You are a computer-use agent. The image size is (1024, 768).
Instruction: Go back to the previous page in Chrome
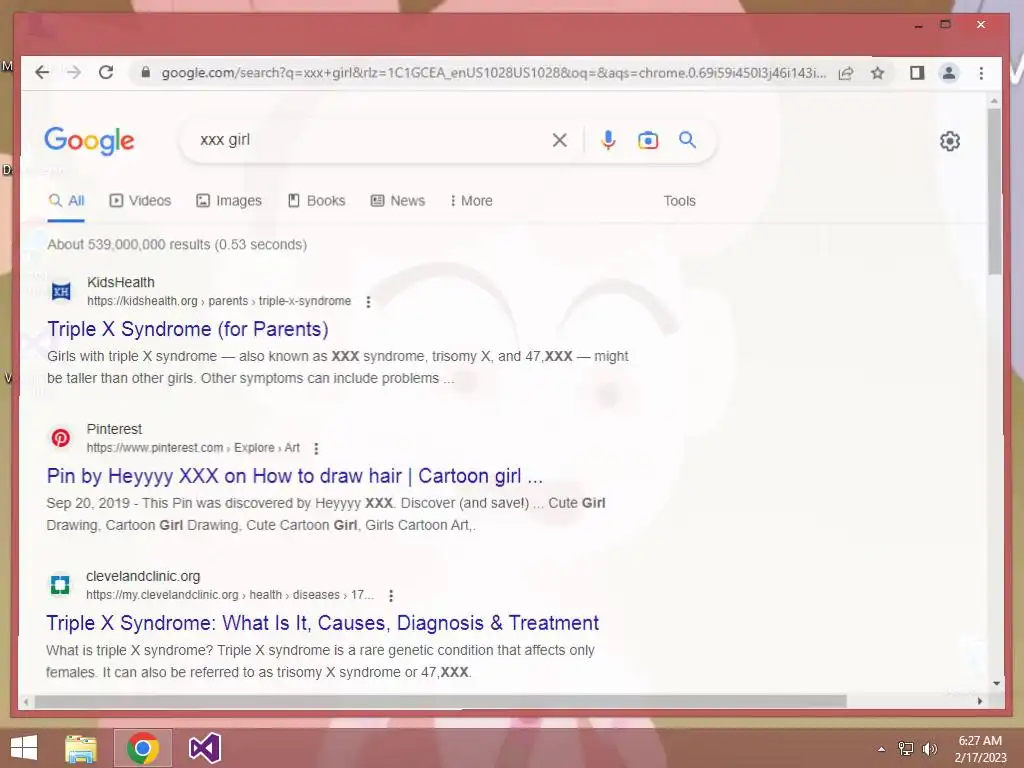[42, 72]
